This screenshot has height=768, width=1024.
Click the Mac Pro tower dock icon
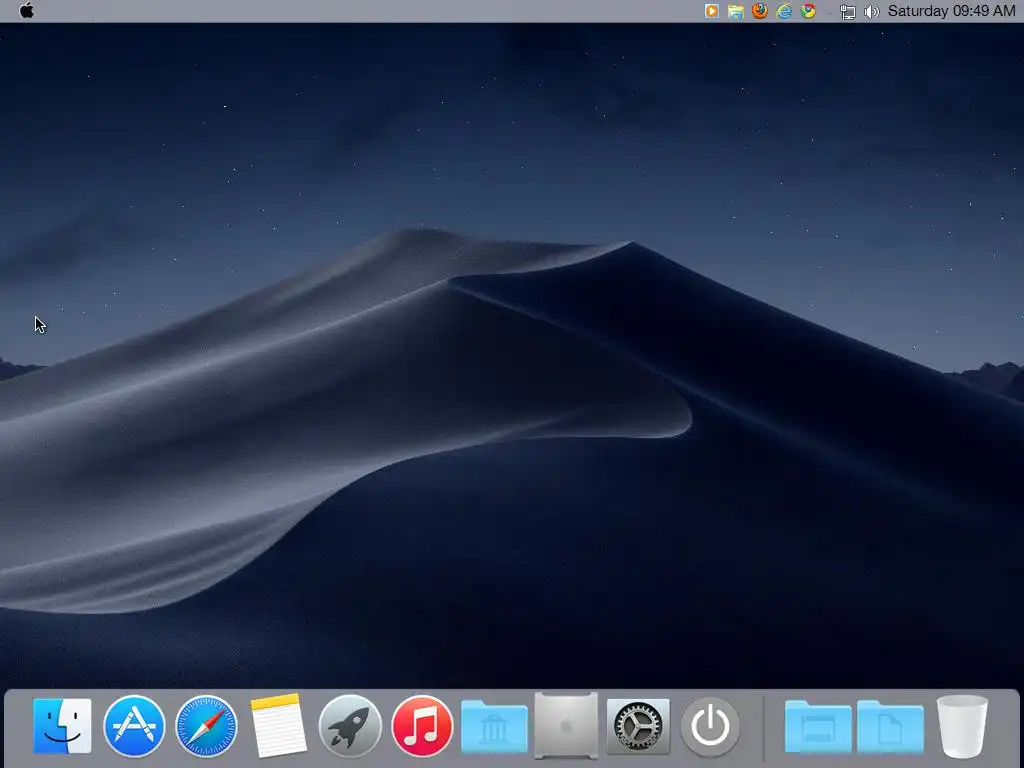click(x=566, y=726)
